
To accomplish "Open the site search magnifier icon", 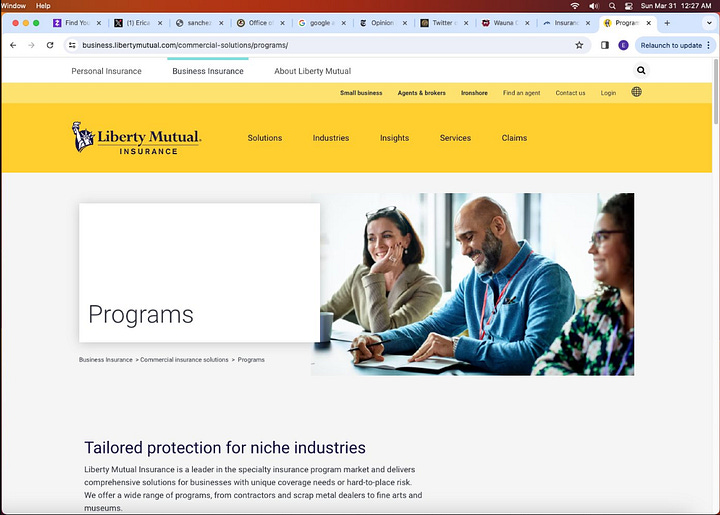I will click(x=641, y=70).
